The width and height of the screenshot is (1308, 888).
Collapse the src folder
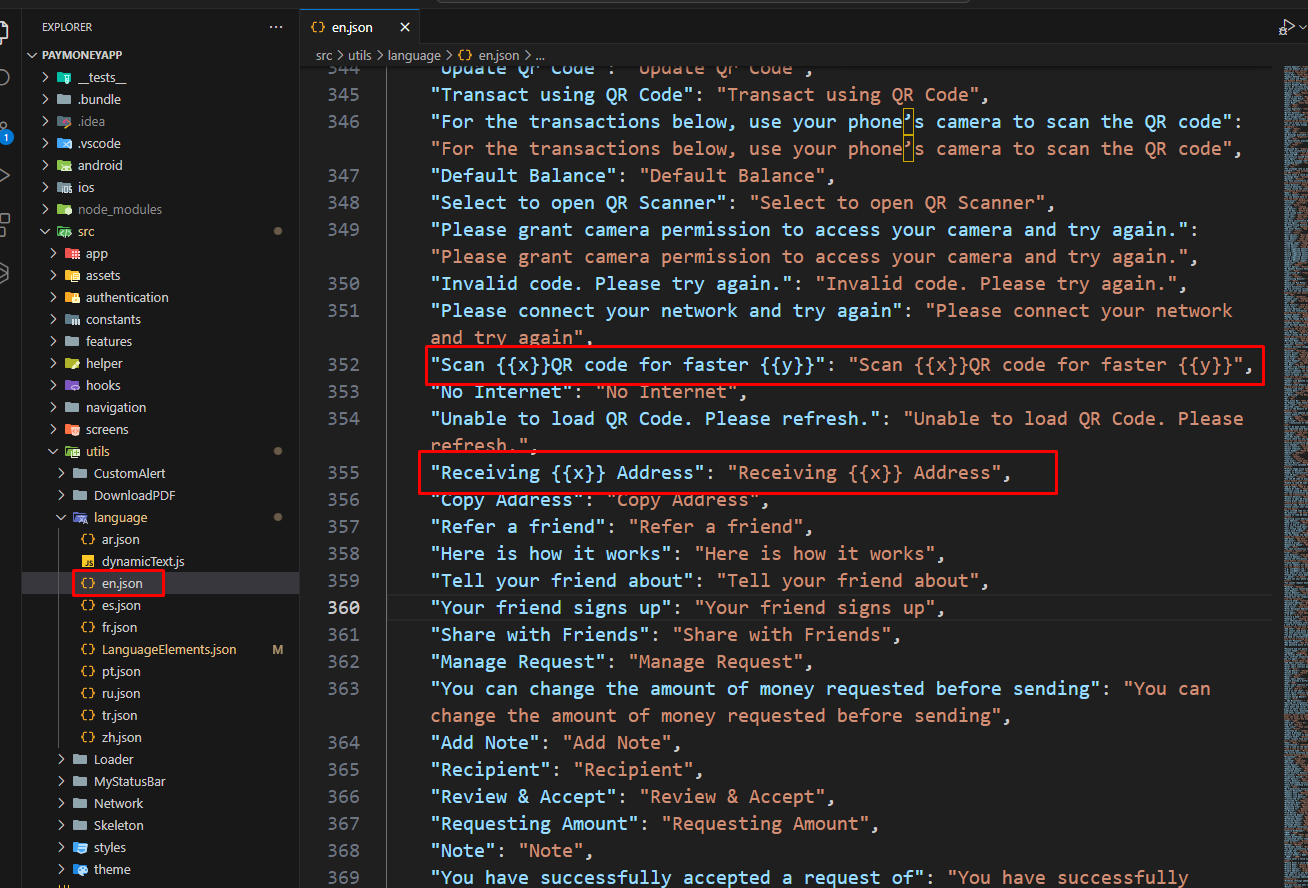click(x=85, y=231)
